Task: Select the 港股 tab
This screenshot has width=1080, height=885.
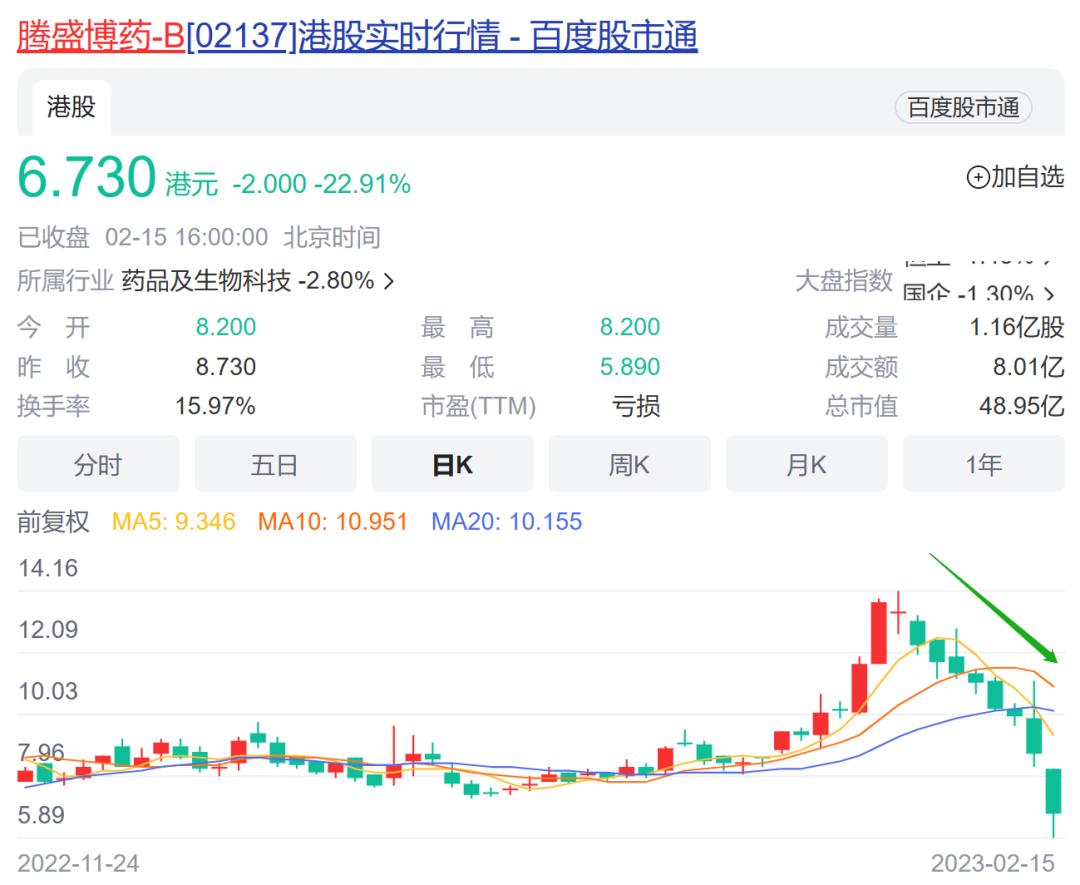Action: (x=71, y=107)
